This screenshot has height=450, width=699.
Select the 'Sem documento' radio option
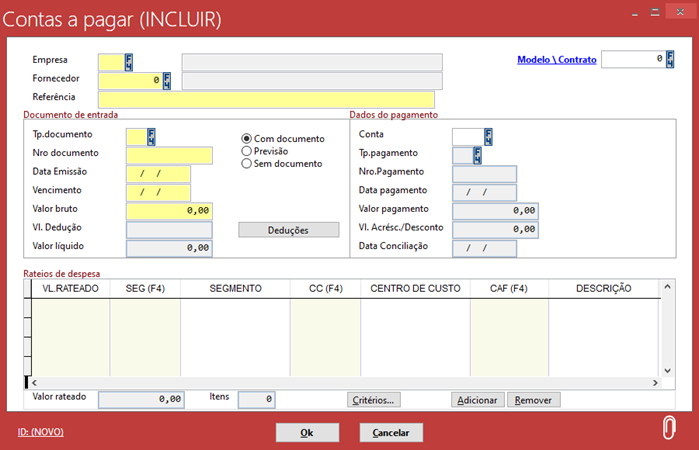[x=247, y=163]
